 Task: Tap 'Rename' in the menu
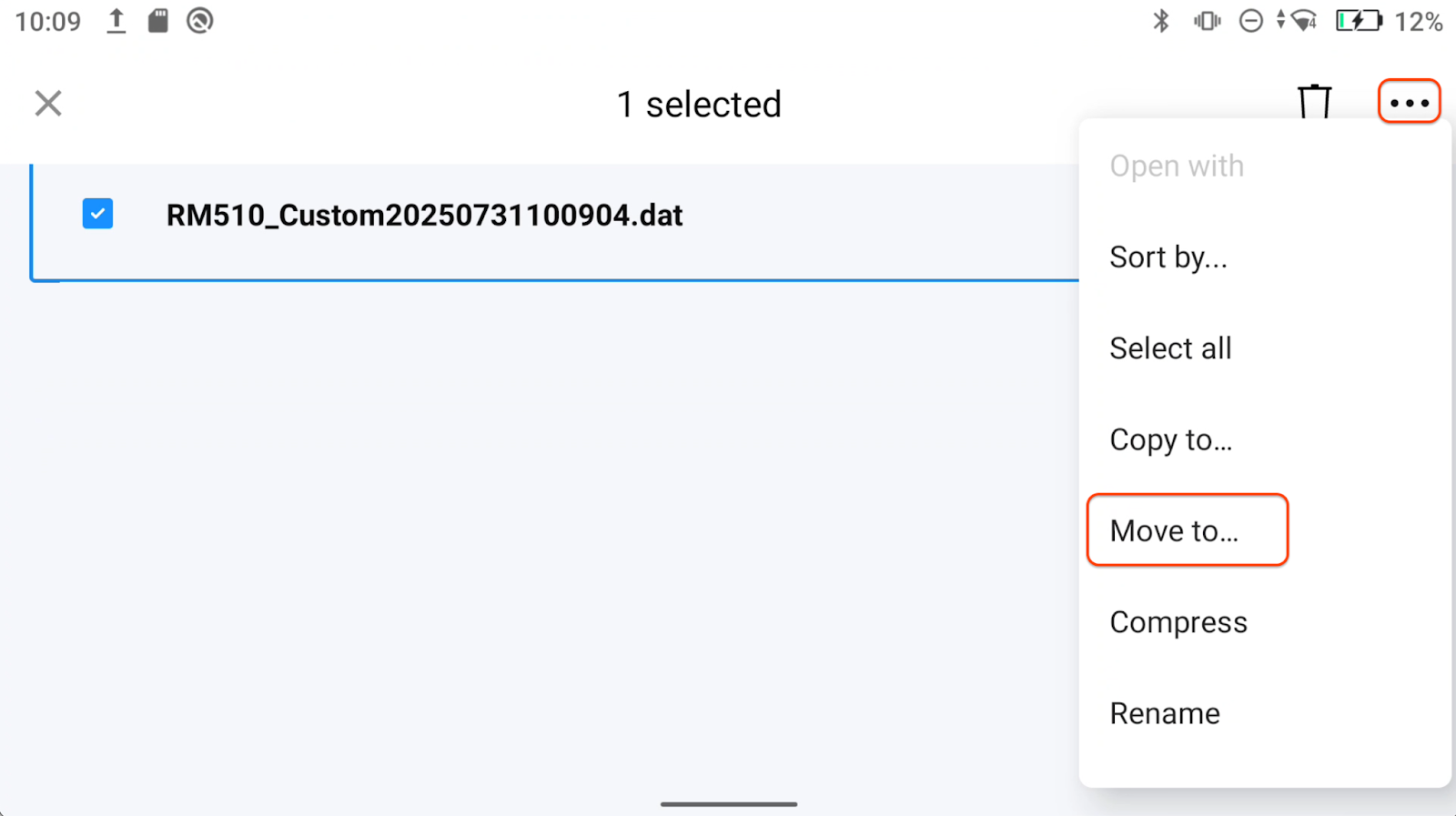1165,714
